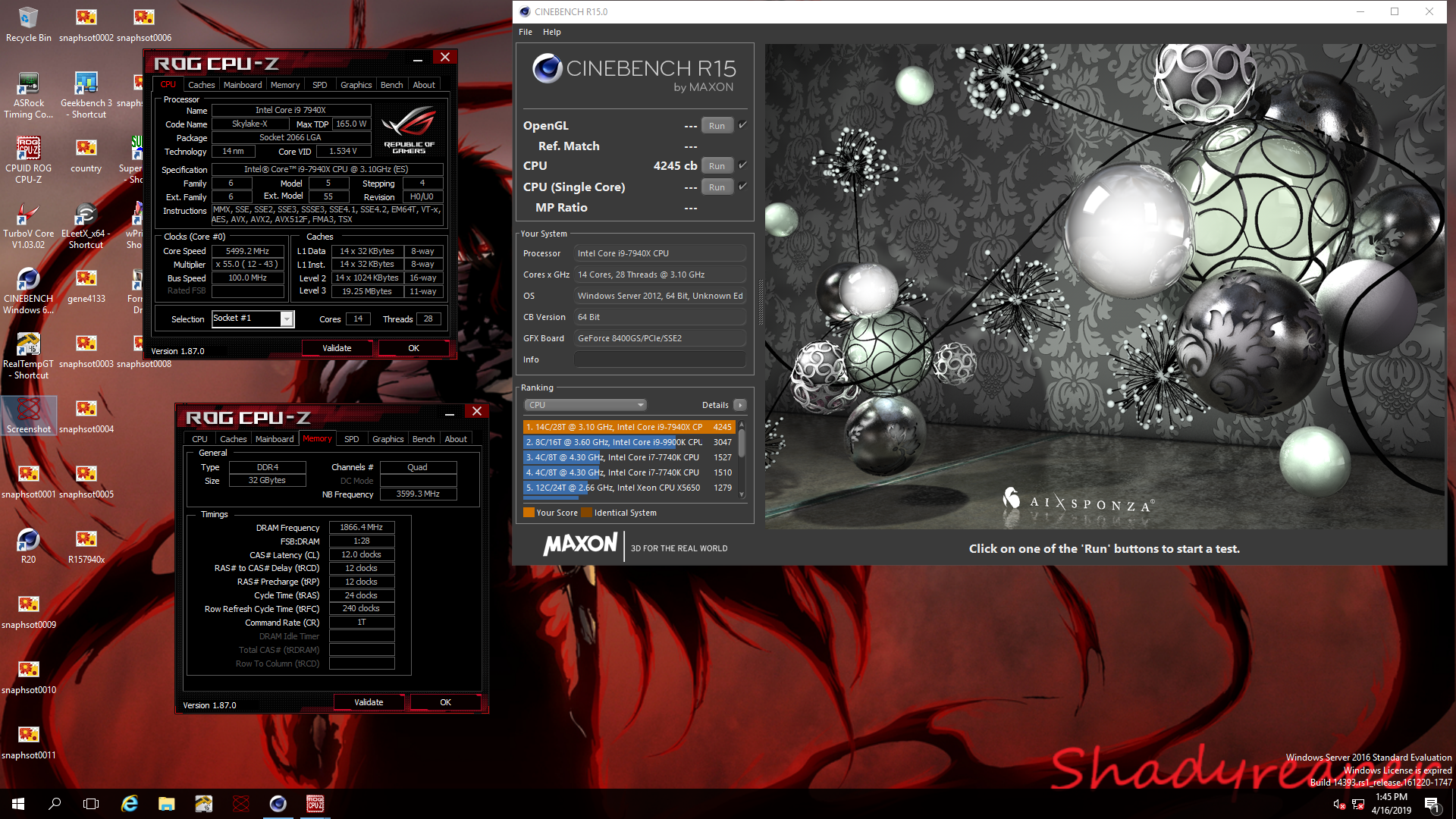Run the CPU benchmark
This screenshot has width=1456, height=819.
pos(717,166)
